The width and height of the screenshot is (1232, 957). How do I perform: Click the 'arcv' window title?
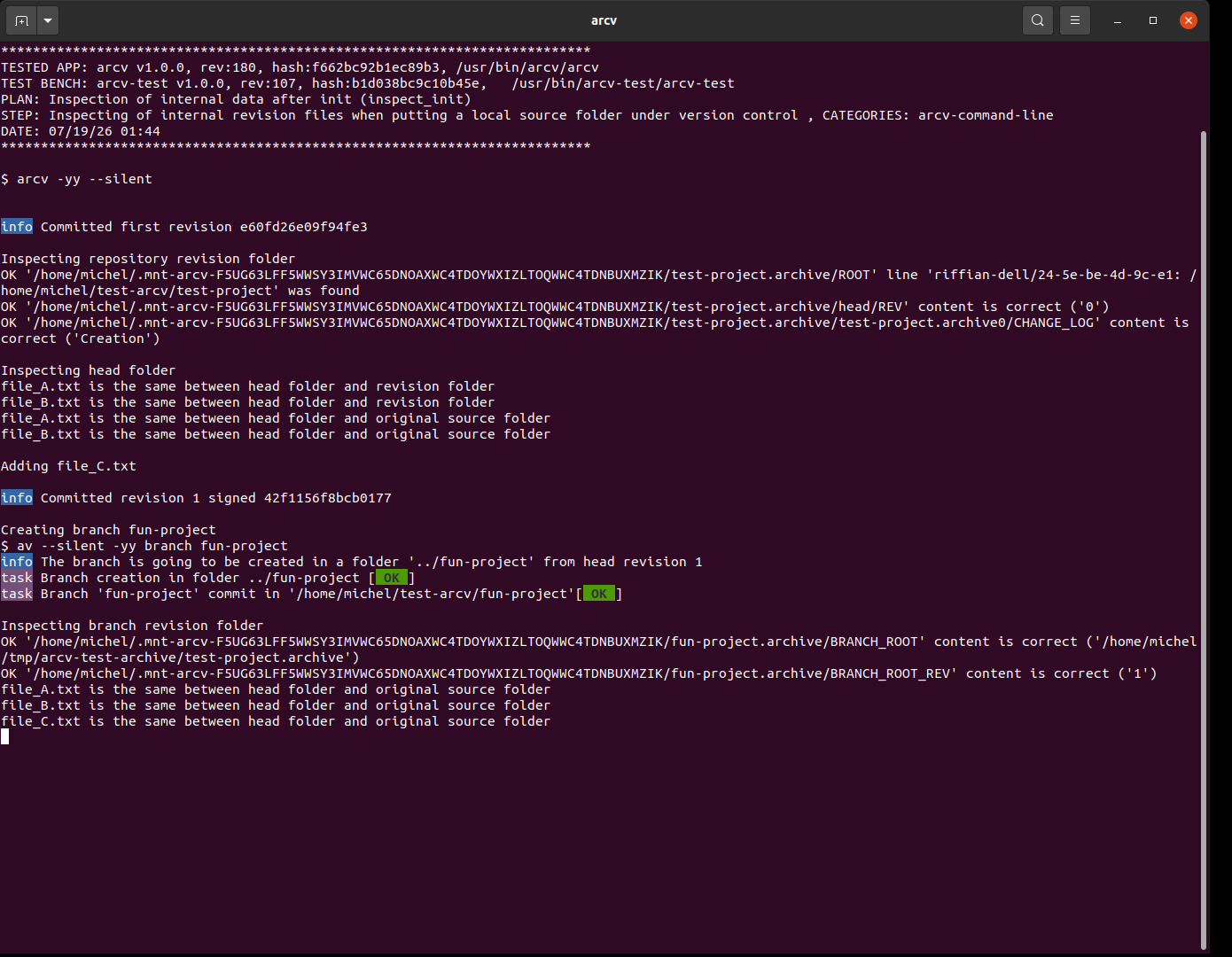click(x=604, y=20)
